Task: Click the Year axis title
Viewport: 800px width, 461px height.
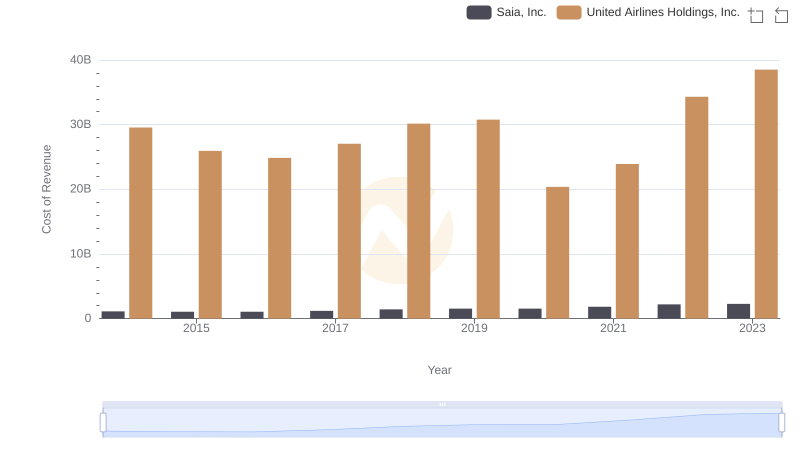Action: (440, 370)
